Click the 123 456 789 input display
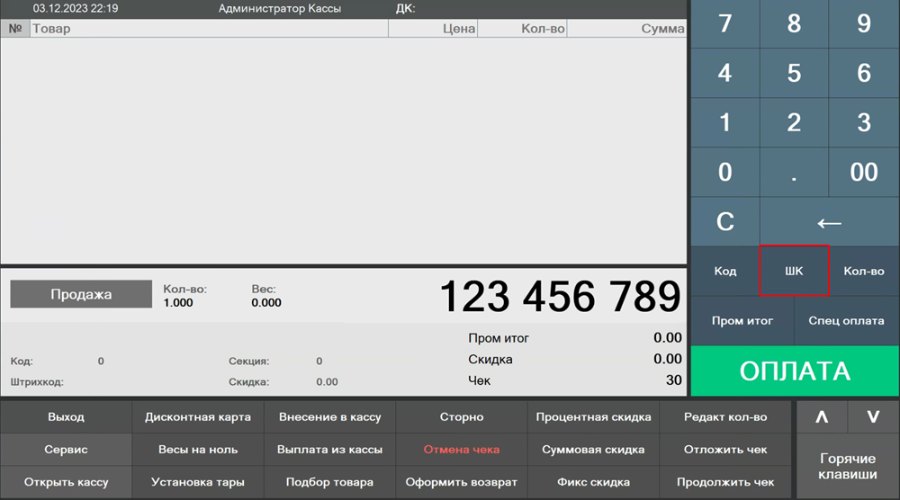Viewport: 900px width, 500px height. (x=560, y=297)
